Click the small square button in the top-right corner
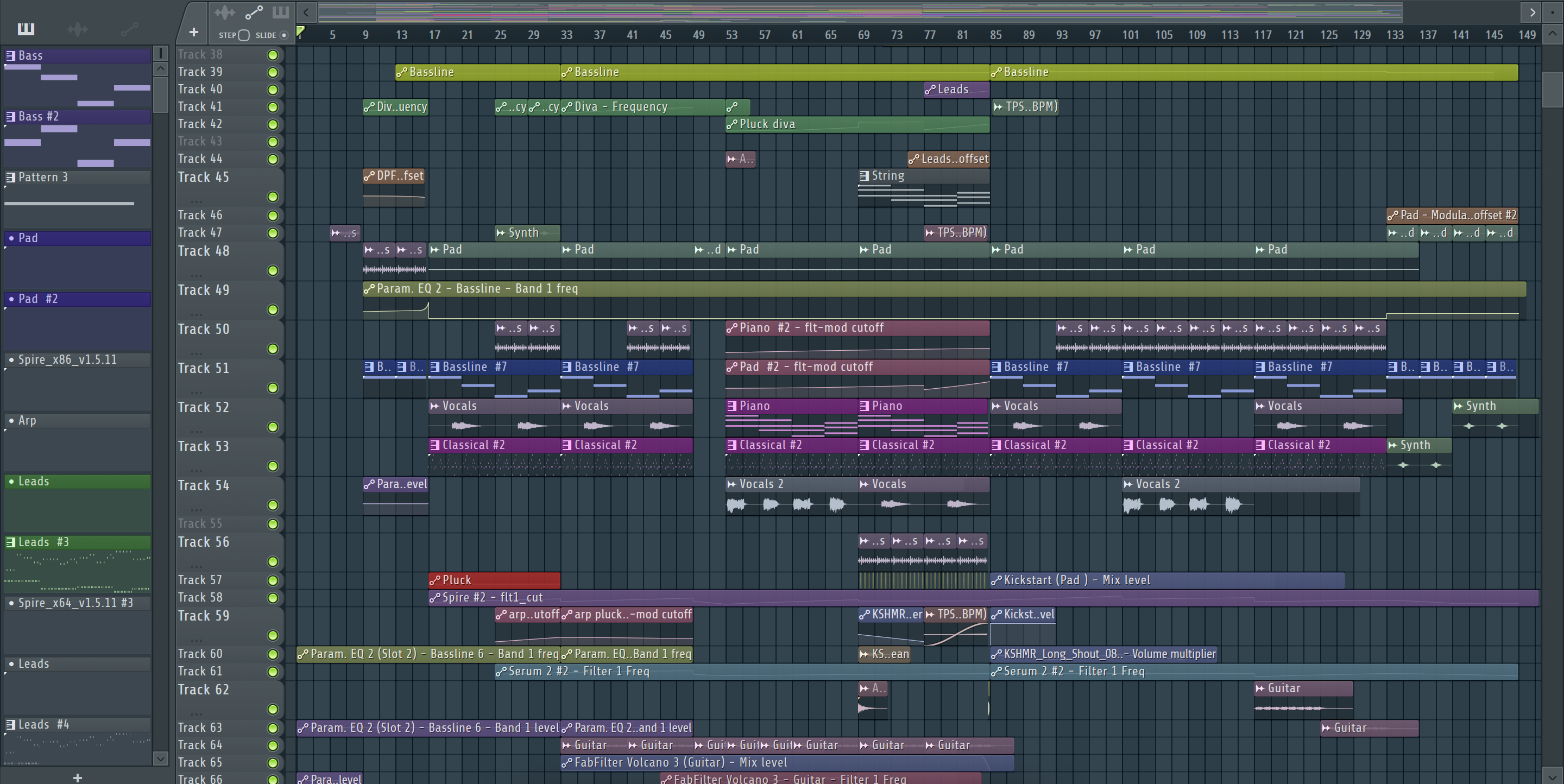This screenshot has width=1564, height=784. [x=1553, y=12]
